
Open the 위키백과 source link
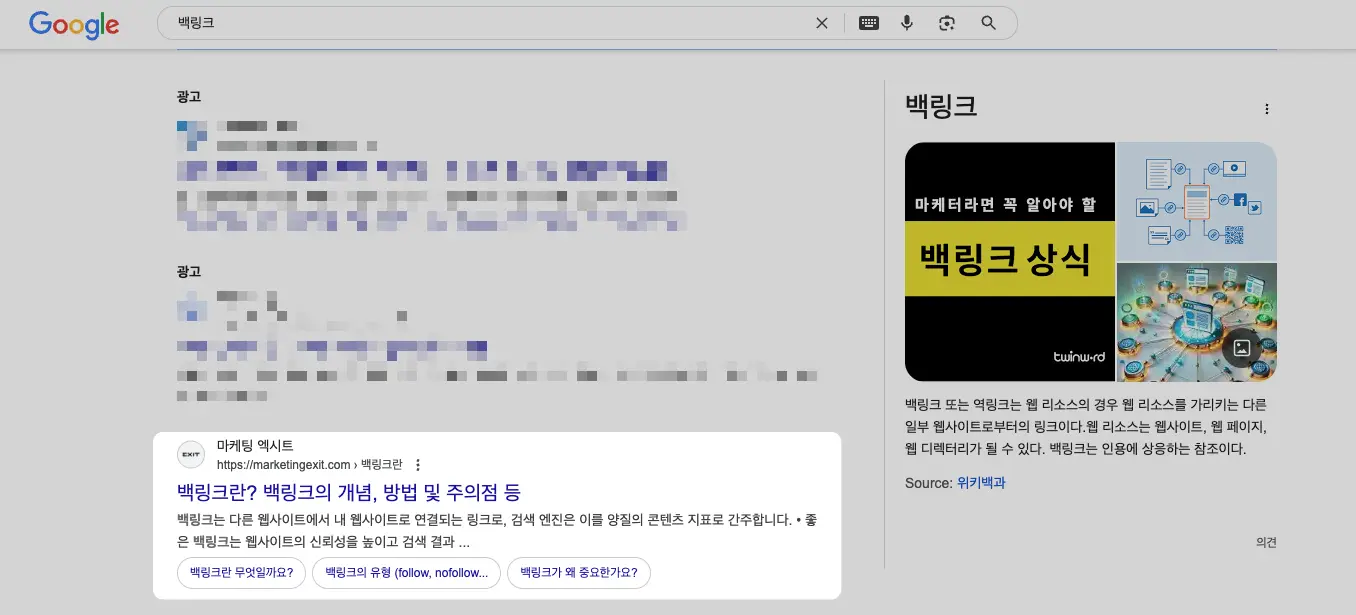pyautogui.click(x=980, y=482)
